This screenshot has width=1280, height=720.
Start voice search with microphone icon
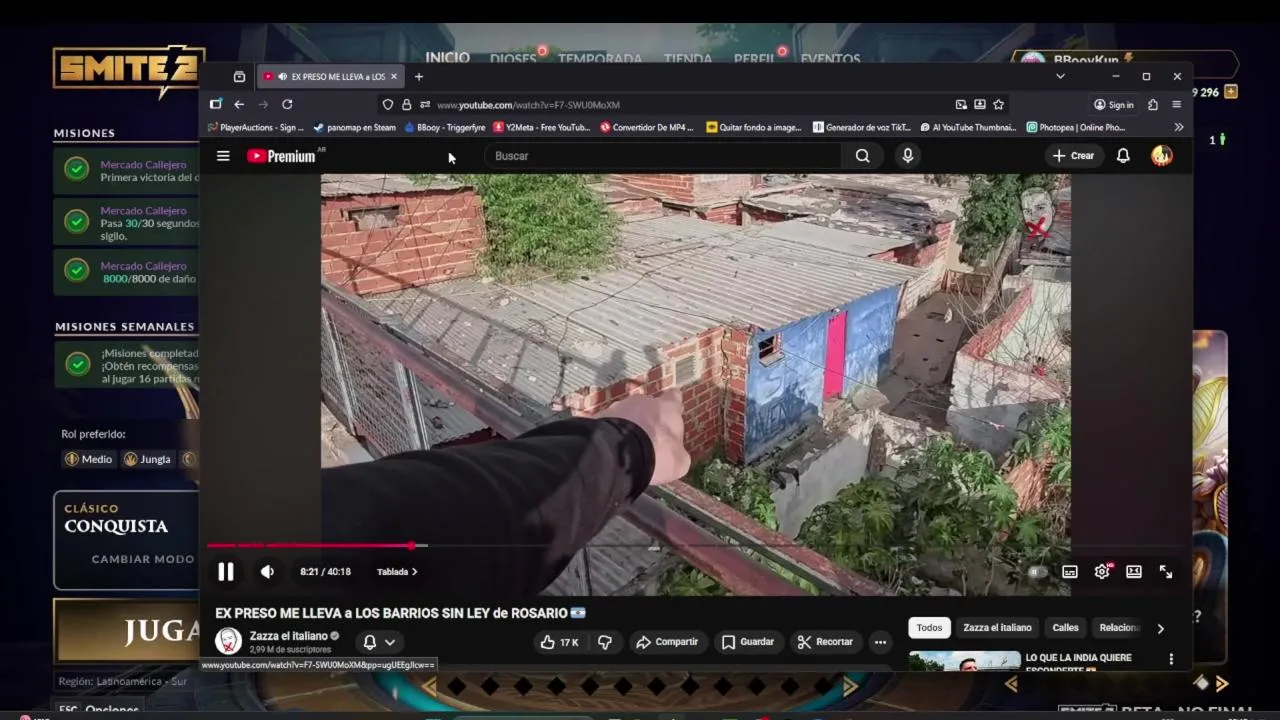(x=907, y=156)
